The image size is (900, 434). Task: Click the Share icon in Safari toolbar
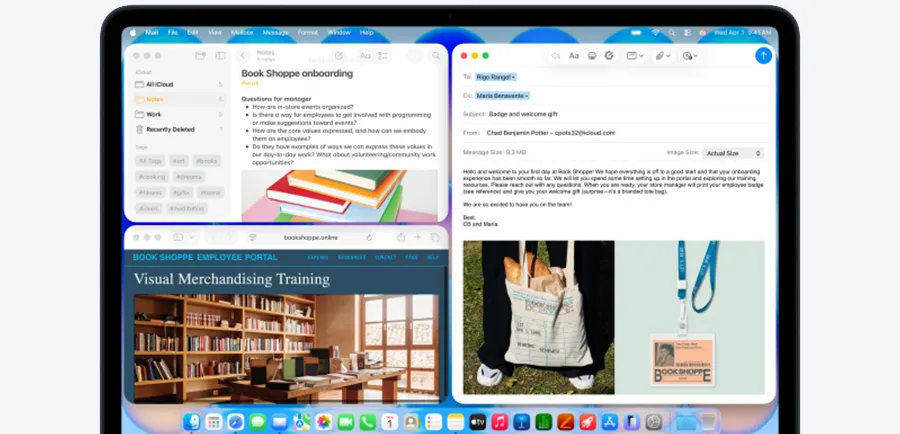(x=401, y=237)
